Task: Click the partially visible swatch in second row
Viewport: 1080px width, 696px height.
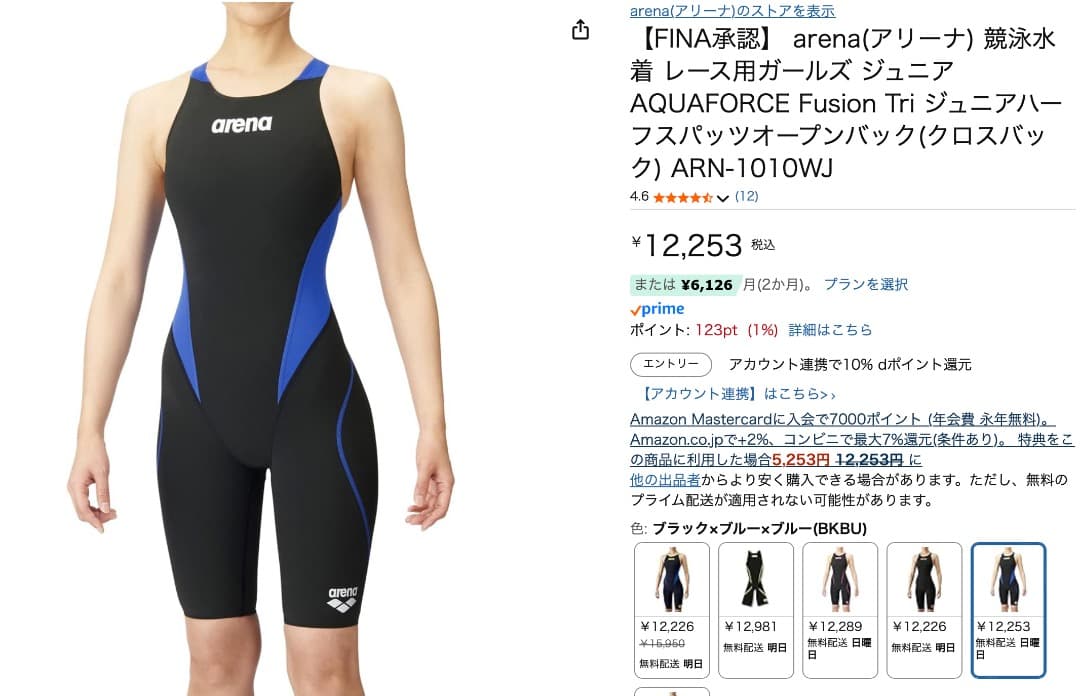Action: 672,691
